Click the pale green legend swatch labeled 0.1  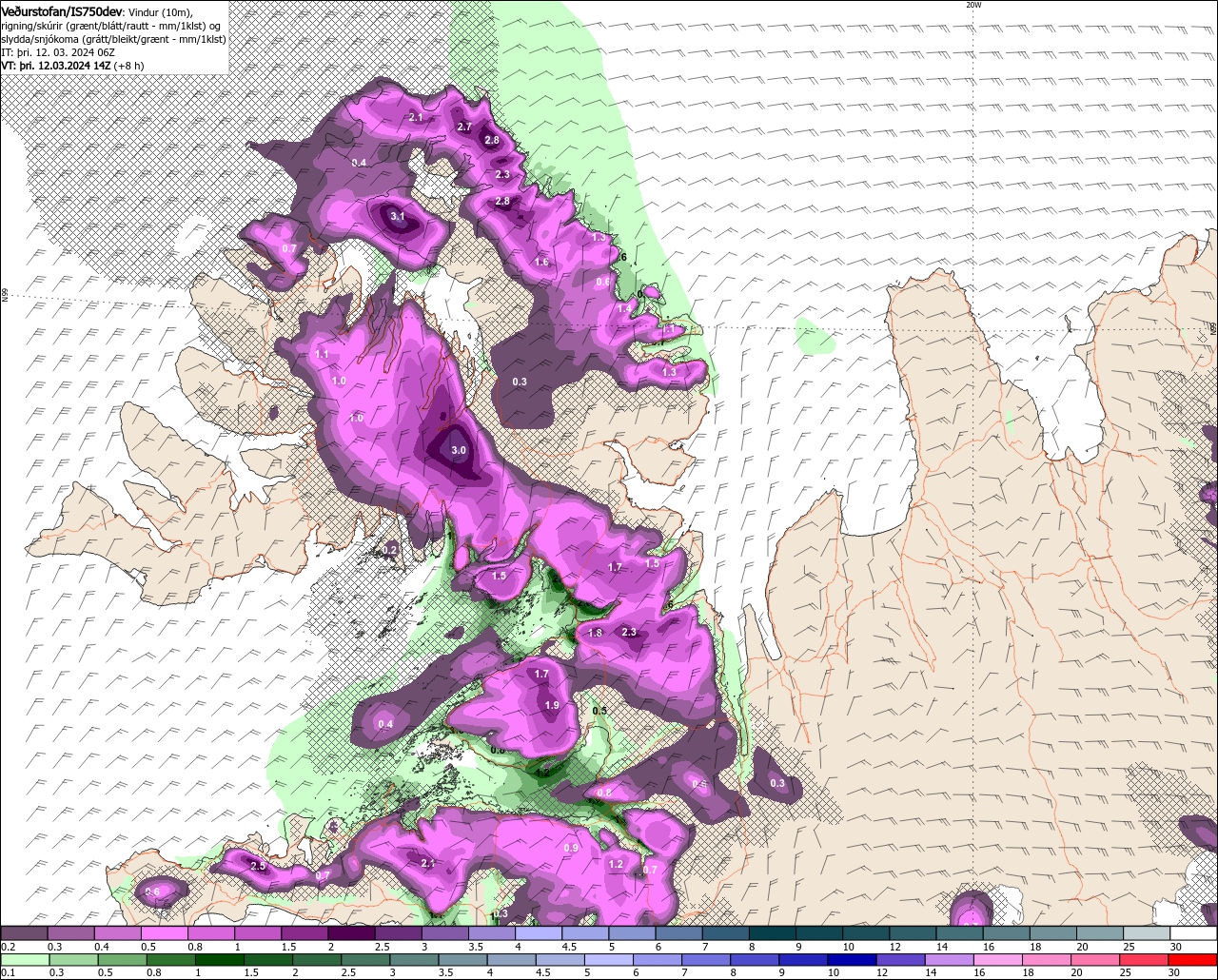[24, 959]
